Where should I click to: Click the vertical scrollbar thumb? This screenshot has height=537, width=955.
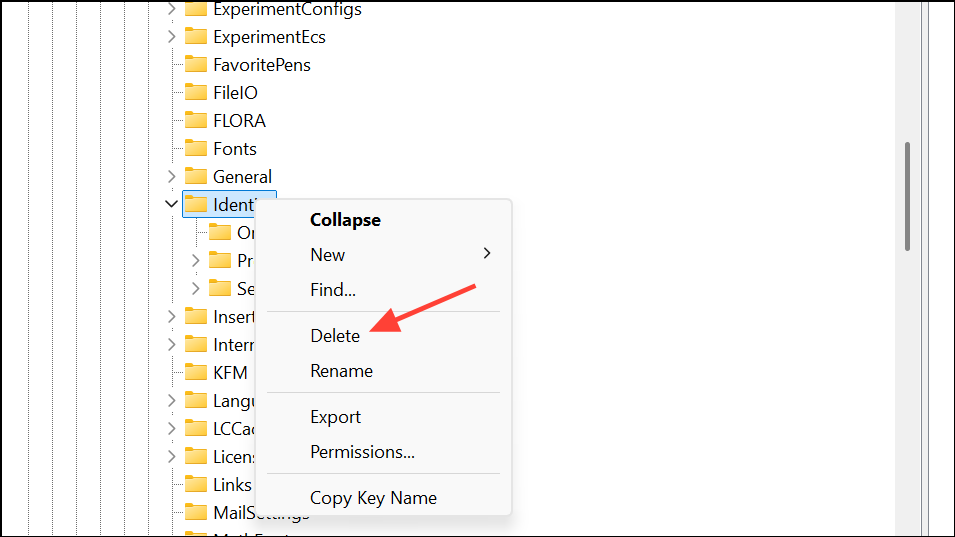[907, 195]
